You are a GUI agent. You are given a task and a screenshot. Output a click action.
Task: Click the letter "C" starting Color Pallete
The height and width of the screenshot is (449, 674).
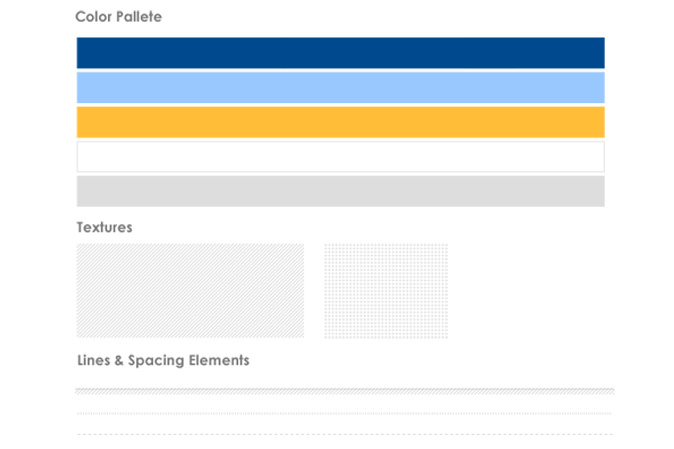tap(80, 17)
